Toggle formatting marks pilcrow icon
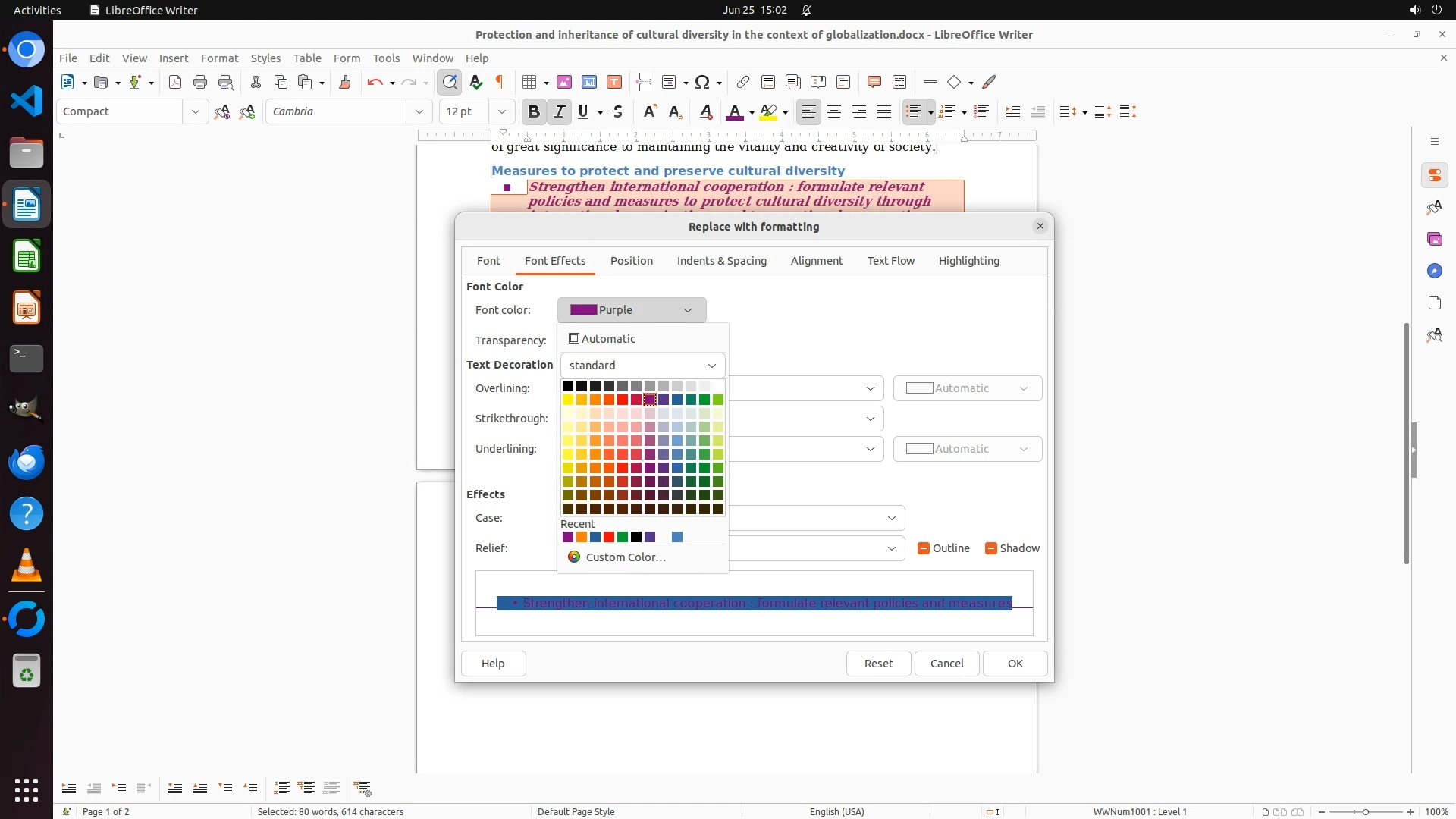This screenshot has width=1456, height=819. tap(500, 82)
